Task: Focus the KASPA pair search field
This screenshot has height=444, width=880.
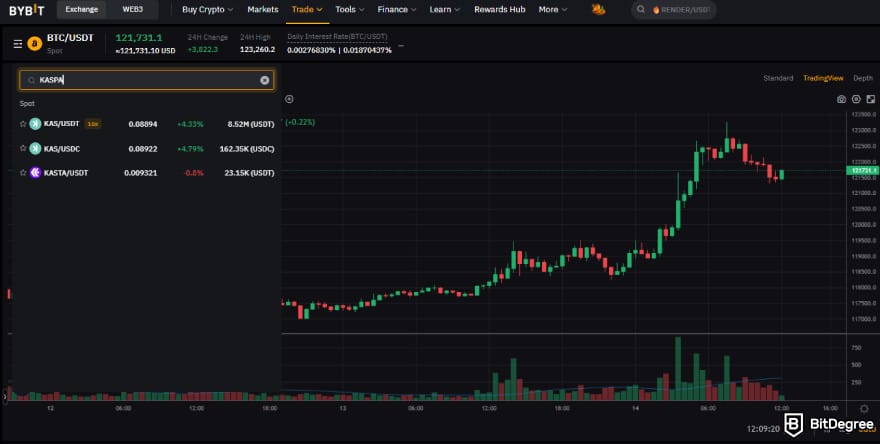Action: click(x=147, y=80)
